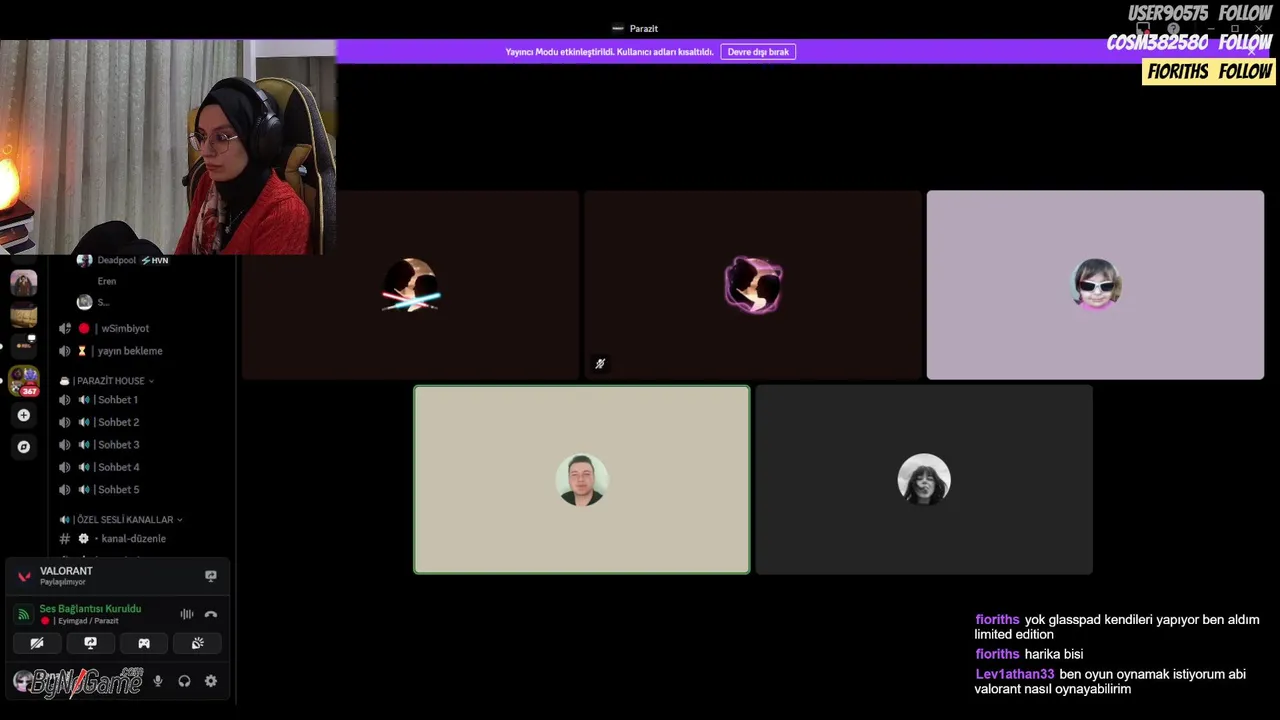Screen dimensions: 1280x720
Task: Click the Devre dışı bırak button
Action: tap(758, 52)
